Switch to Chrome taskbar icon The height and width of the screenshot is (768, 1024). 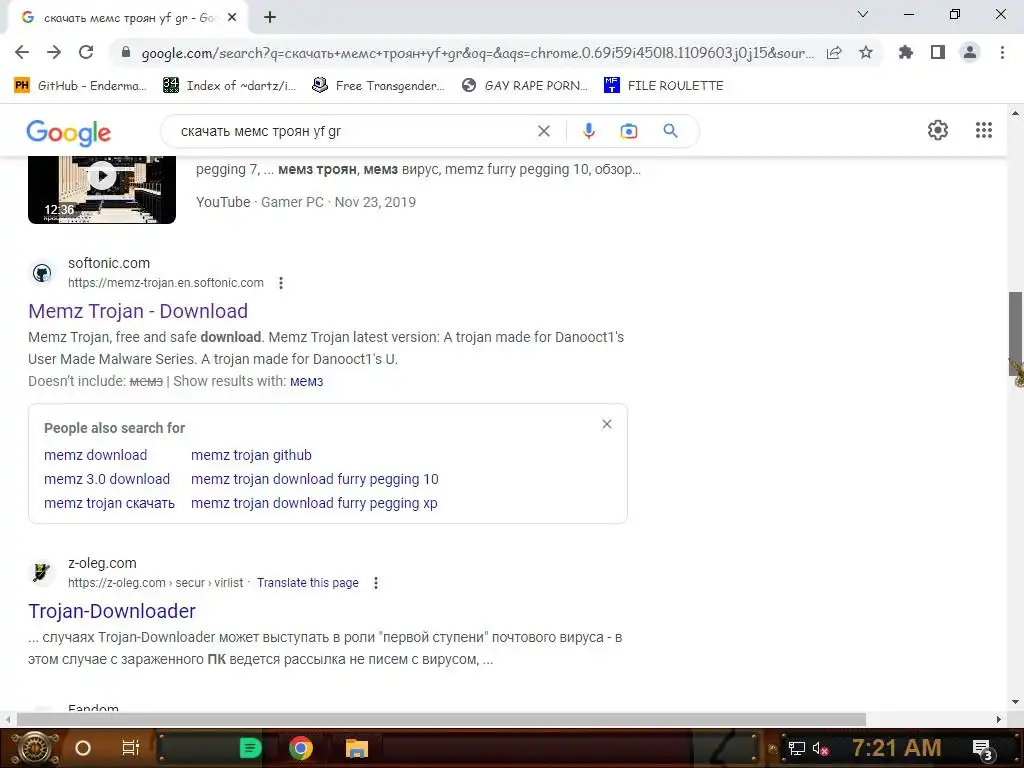301,748
